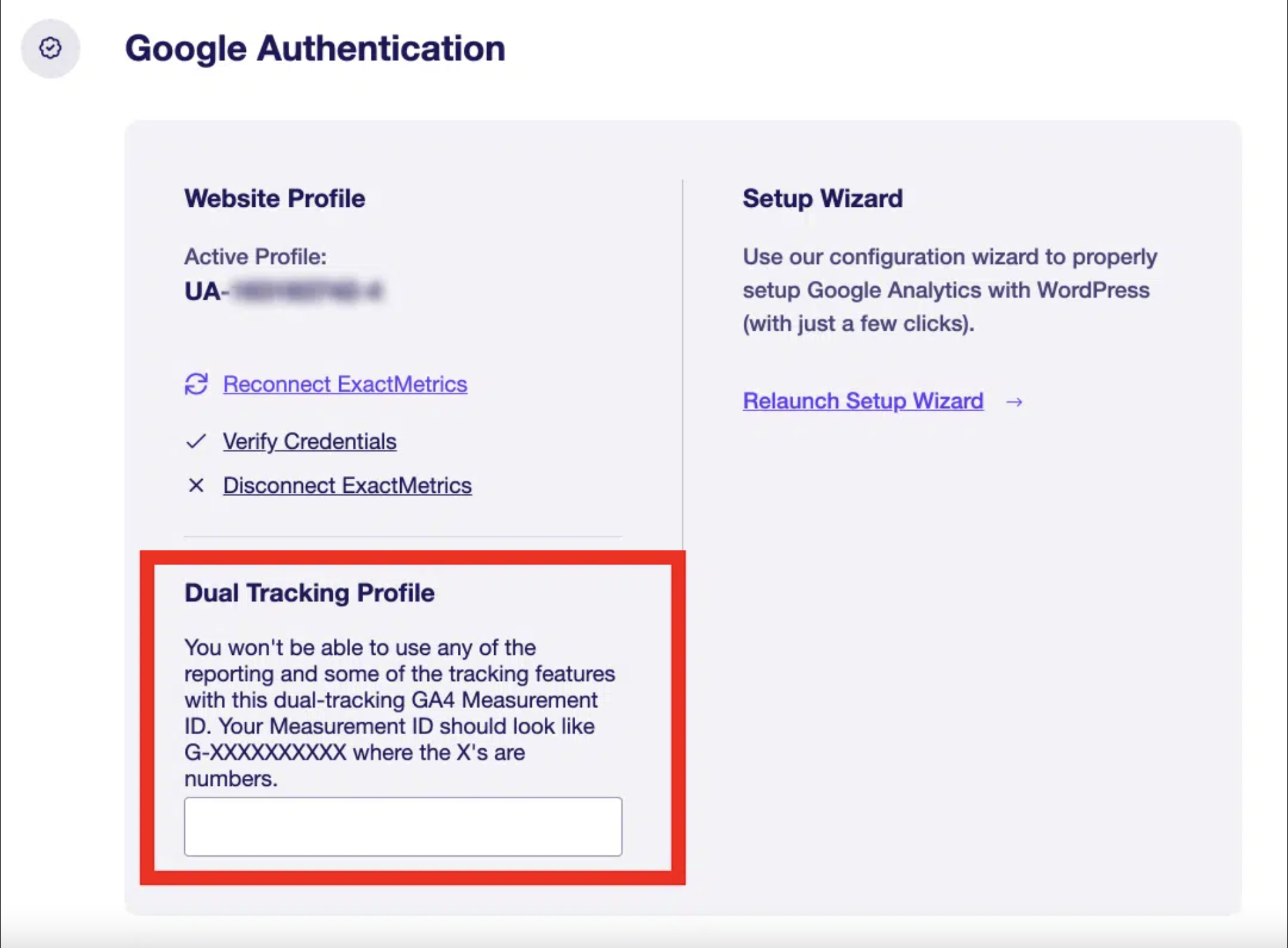Select the blurred UA- active profile ID

284,291
